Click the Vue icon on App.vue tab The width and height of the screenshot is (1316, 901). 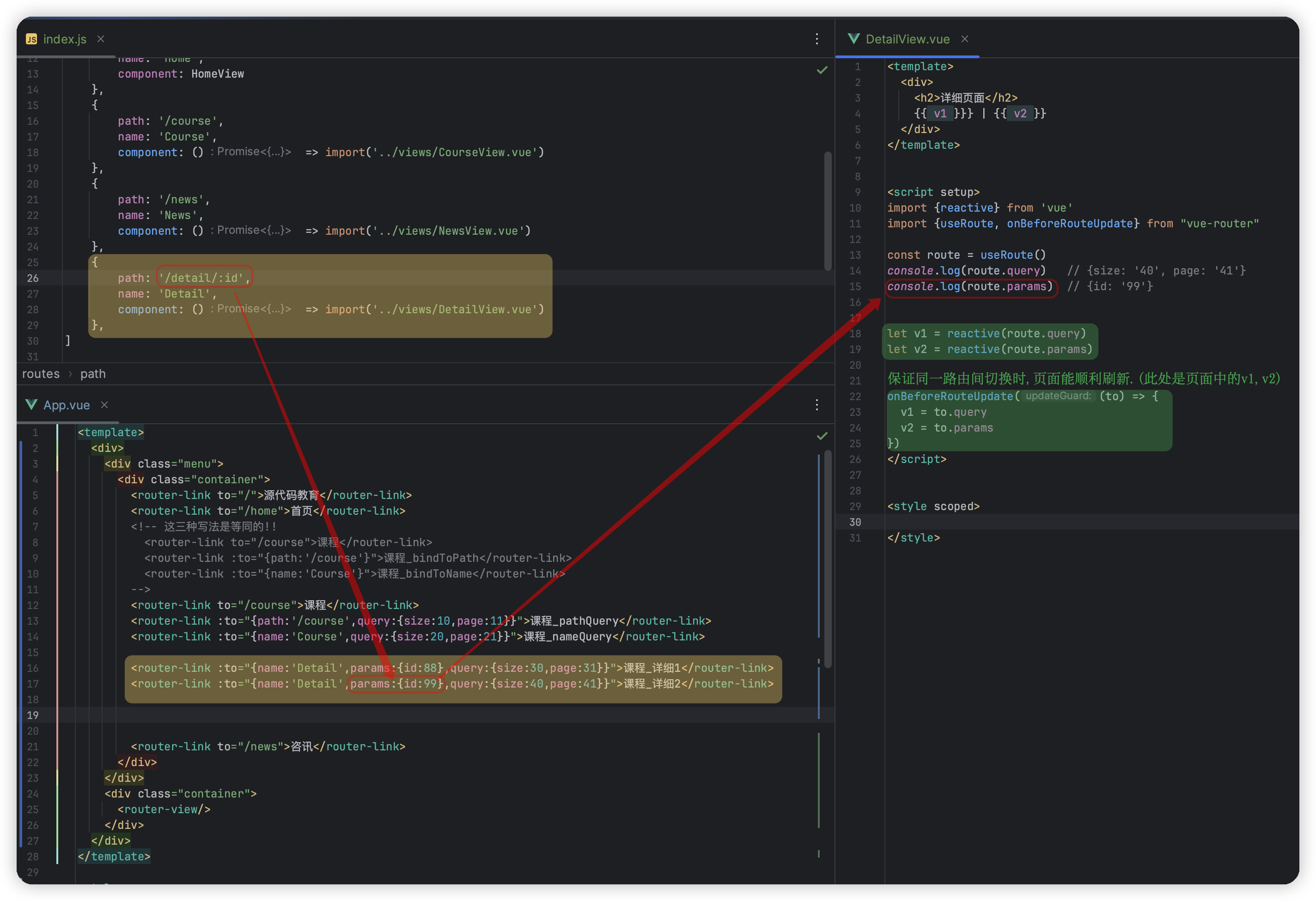31,404
